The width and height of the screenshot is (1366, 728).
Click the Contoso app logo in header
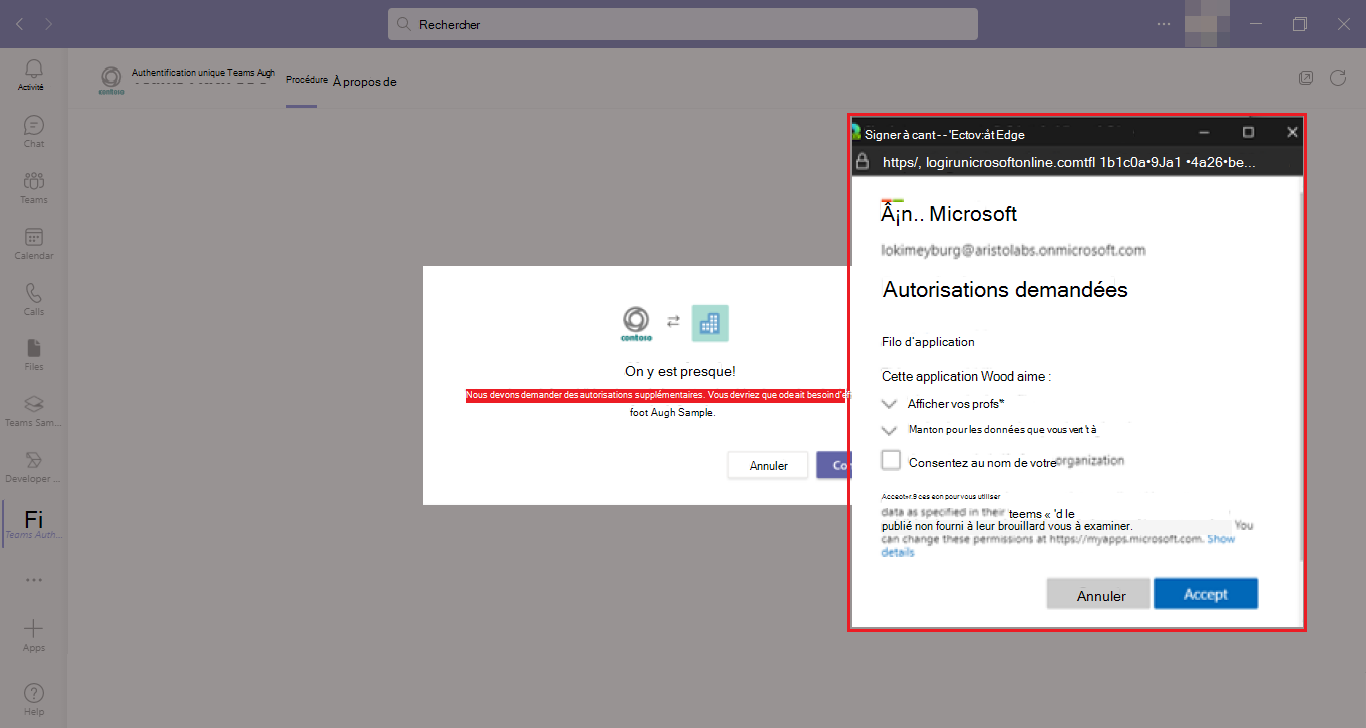coord(112,80)
